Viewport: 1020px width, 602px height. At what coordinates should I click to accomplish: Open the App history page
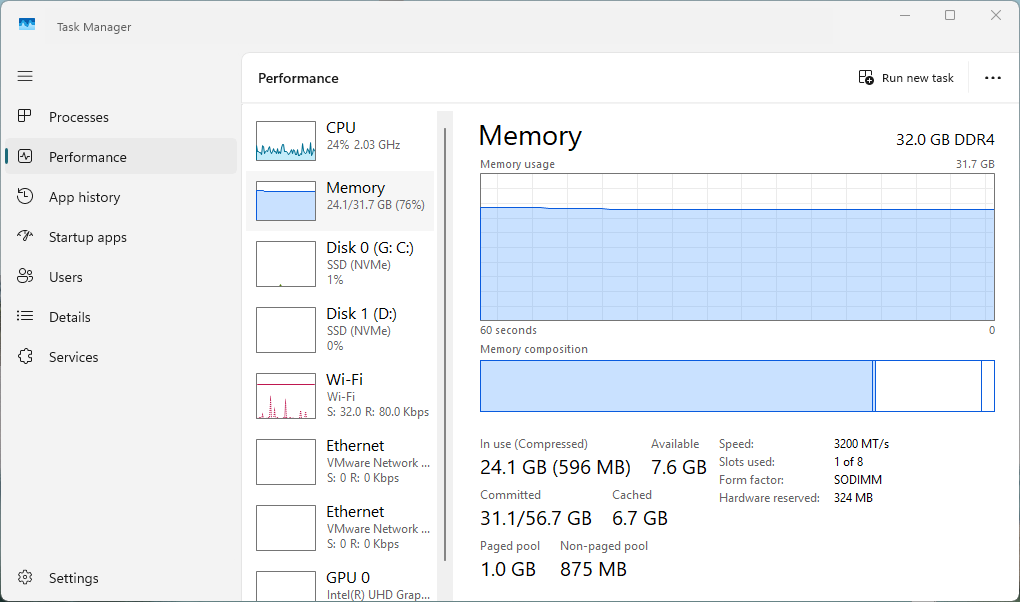(x=85, y=197)
